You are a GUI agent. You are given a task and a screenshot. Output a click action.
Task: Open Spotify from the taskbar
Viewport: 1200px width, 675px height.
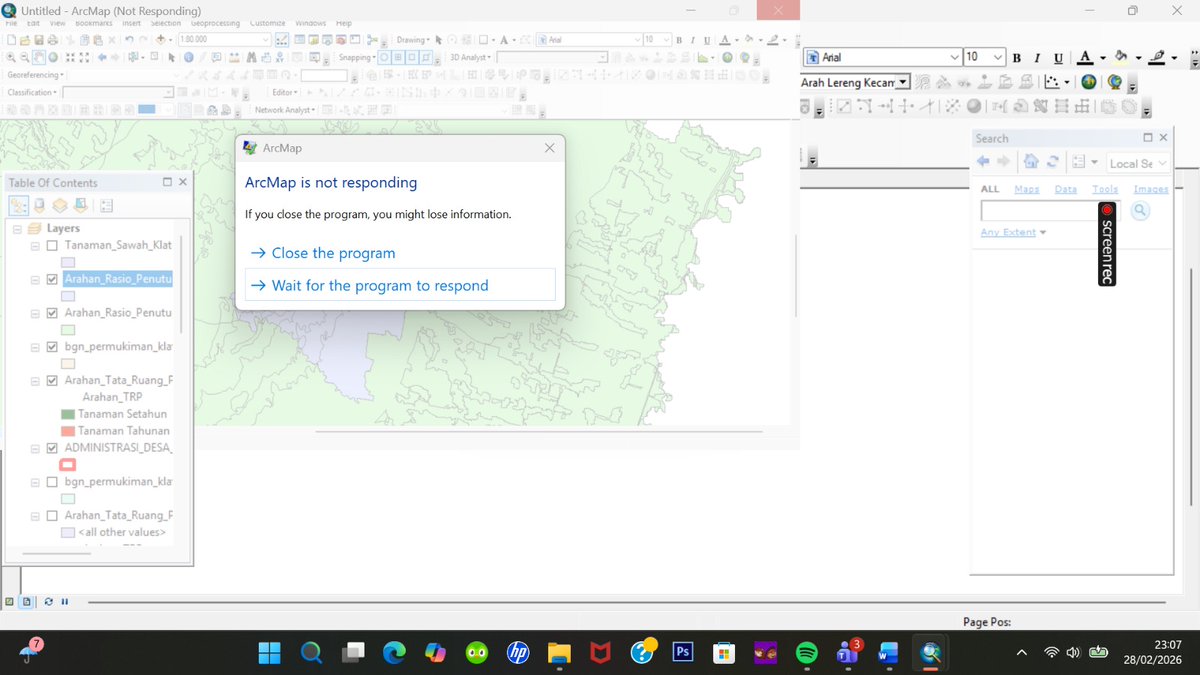point(807,653)
